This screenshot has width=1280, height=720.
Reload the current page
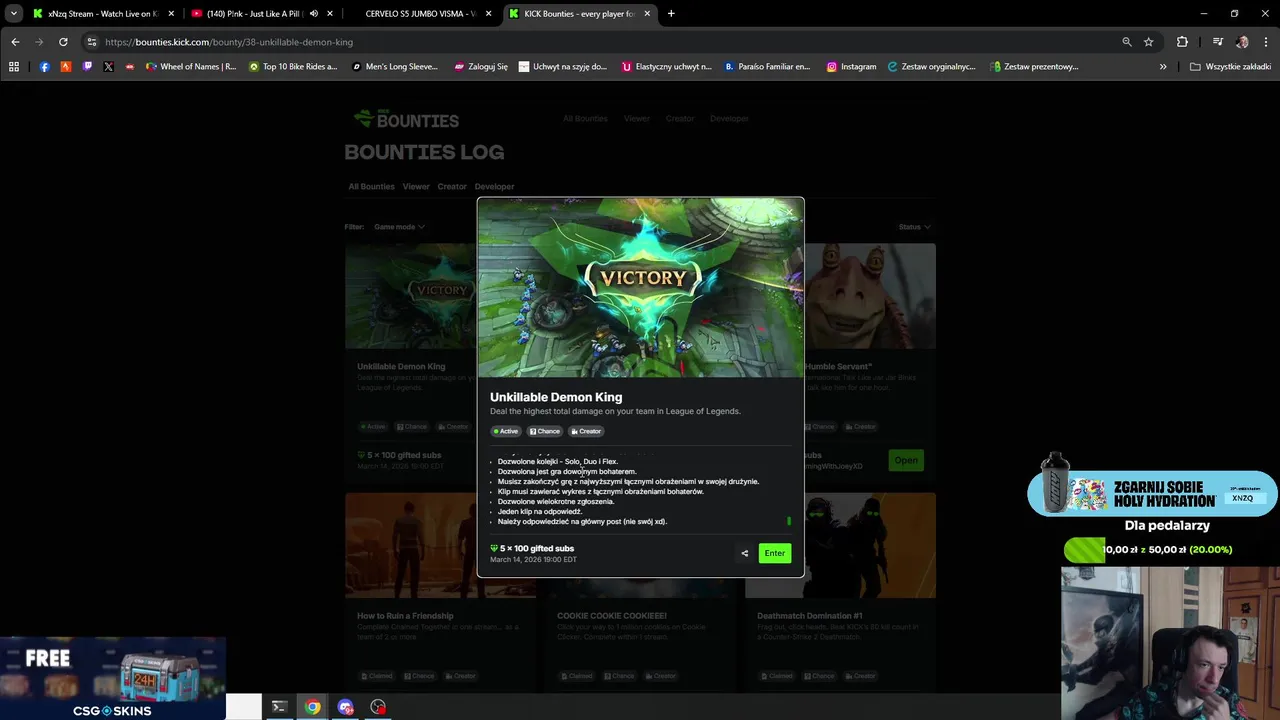pos(63,42)
